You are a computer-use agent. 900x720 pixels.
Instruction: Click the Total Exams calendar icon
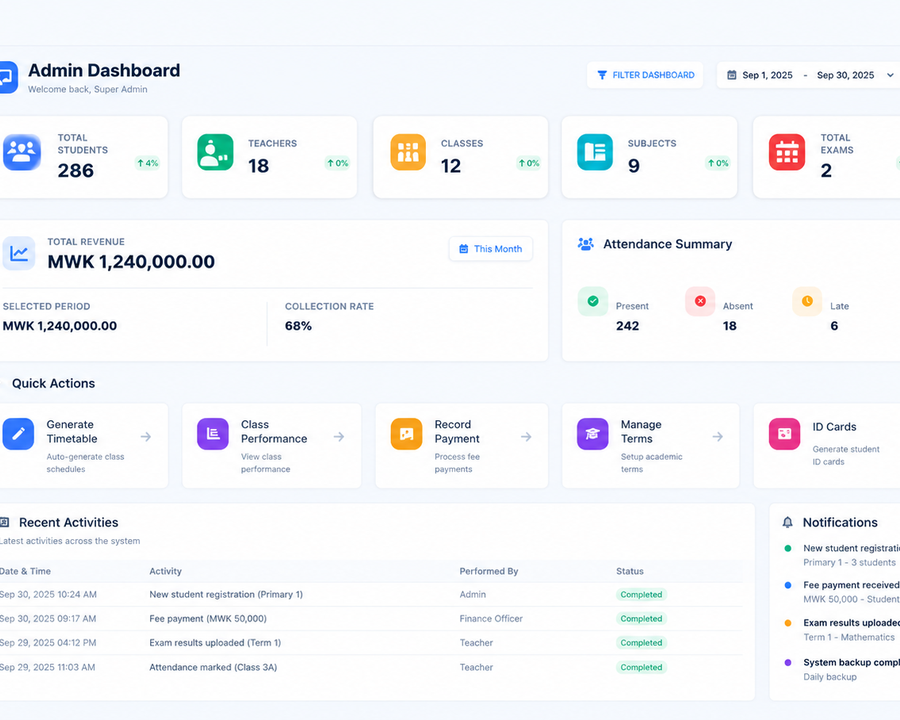787,152
